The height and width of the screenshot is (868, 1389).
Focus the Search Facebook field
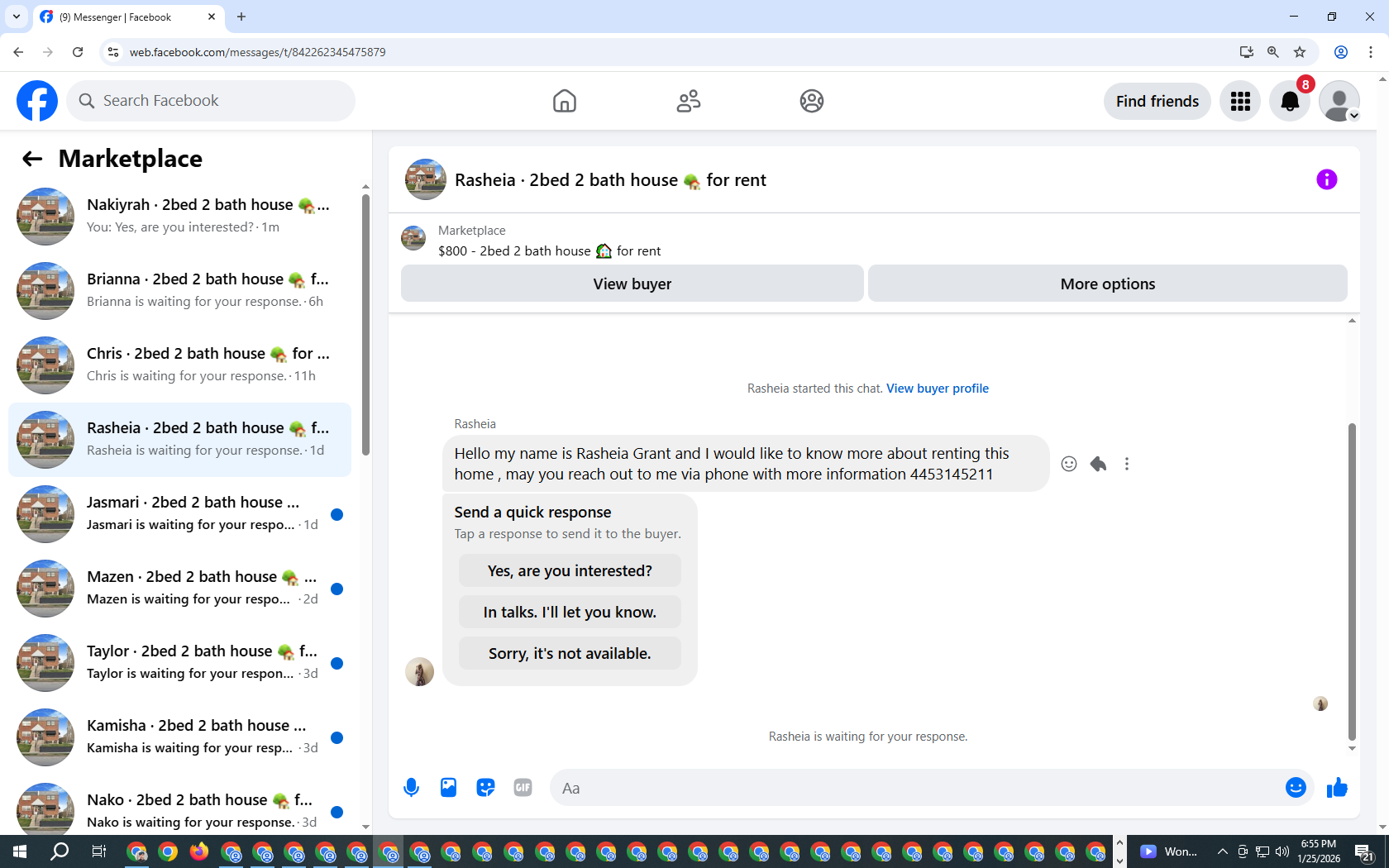tap(211, 101)
